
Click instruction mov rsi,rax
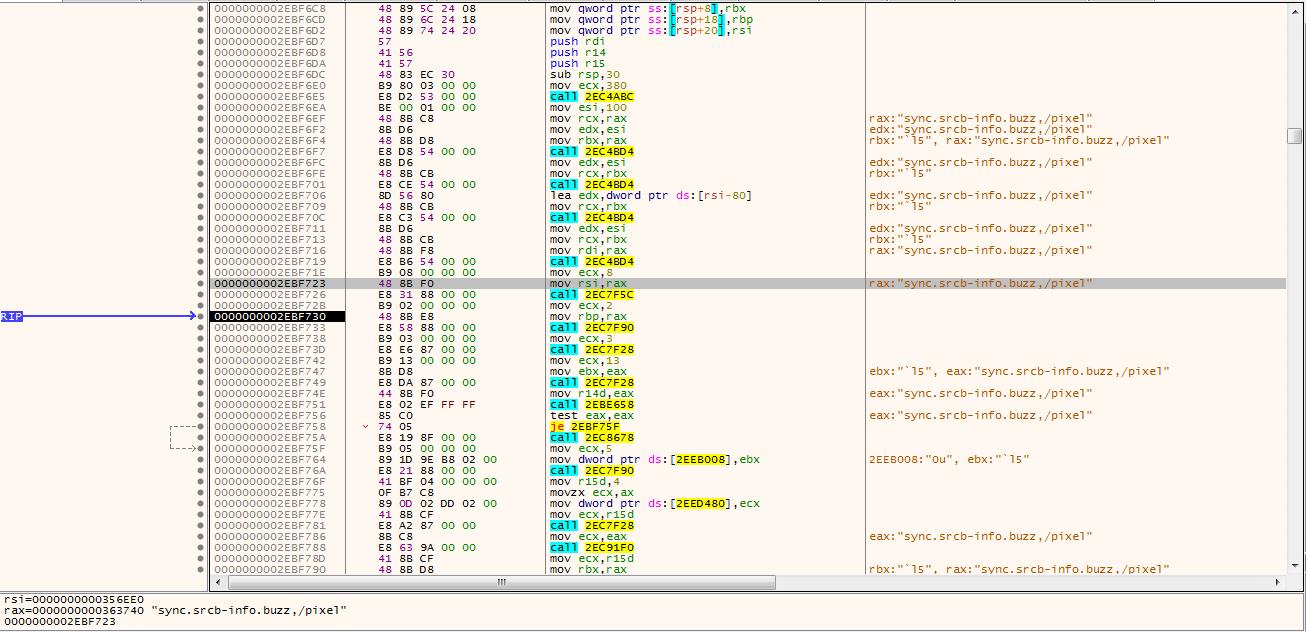pos(587,283)
